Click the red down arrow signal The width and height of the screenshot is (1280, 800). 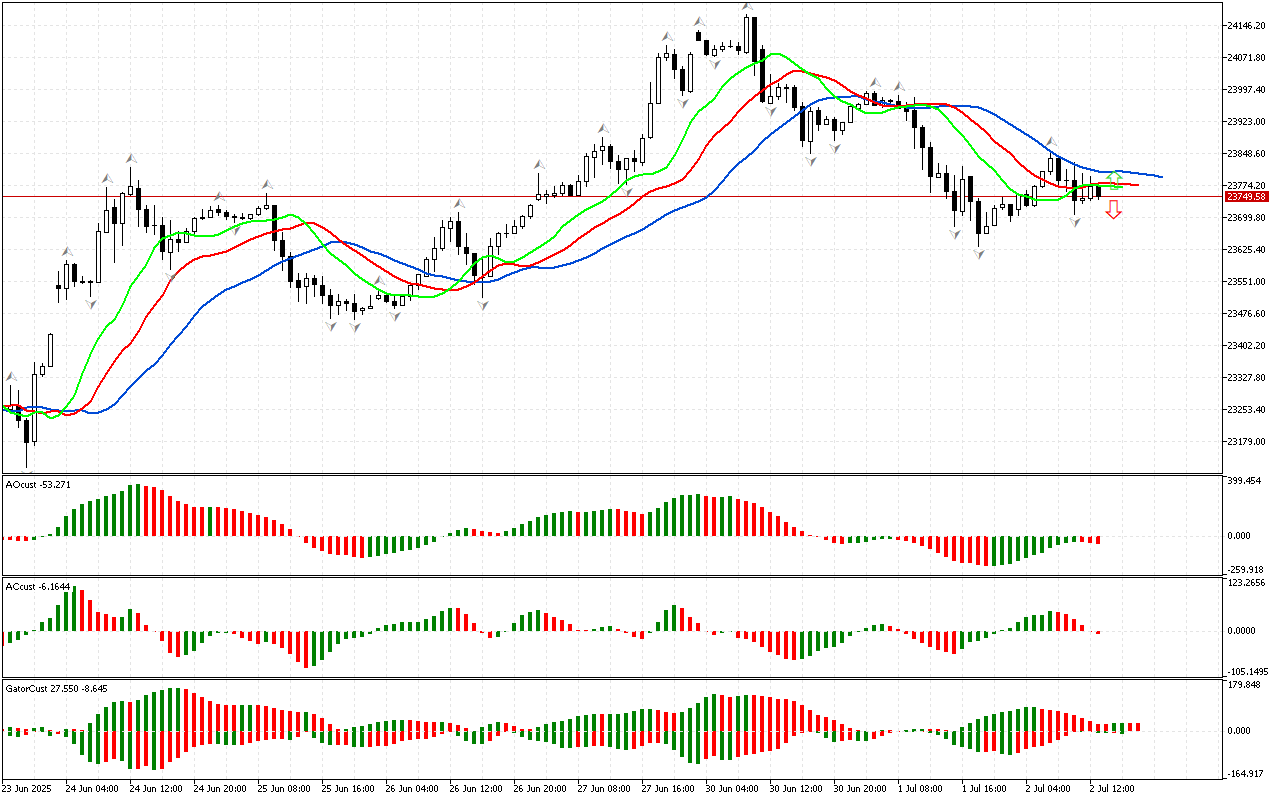coord(1113,210)
